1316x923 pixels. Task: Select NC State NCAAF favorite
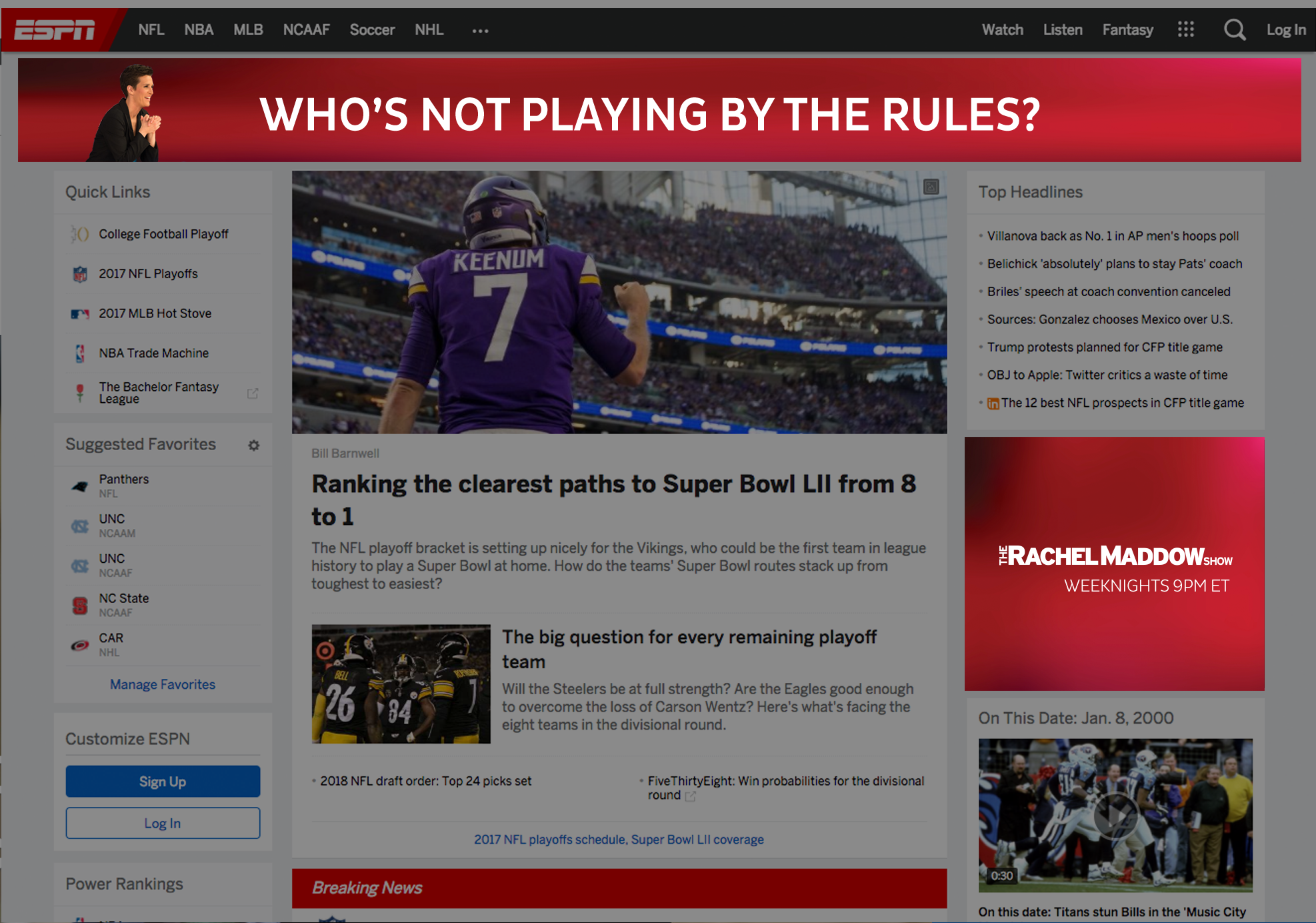(x=163, y=606)
